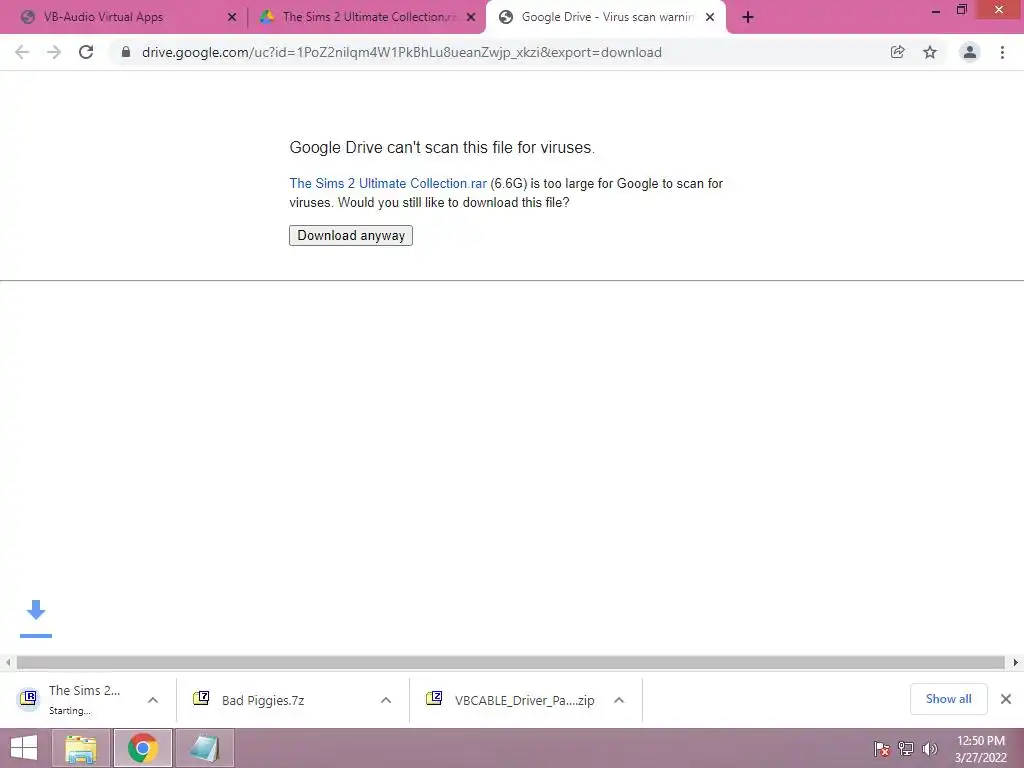Close the VB-Audio Virtual Apps tab
Image resolution: width=1024 pixels, height=768 pixels.
coord(232,17)
